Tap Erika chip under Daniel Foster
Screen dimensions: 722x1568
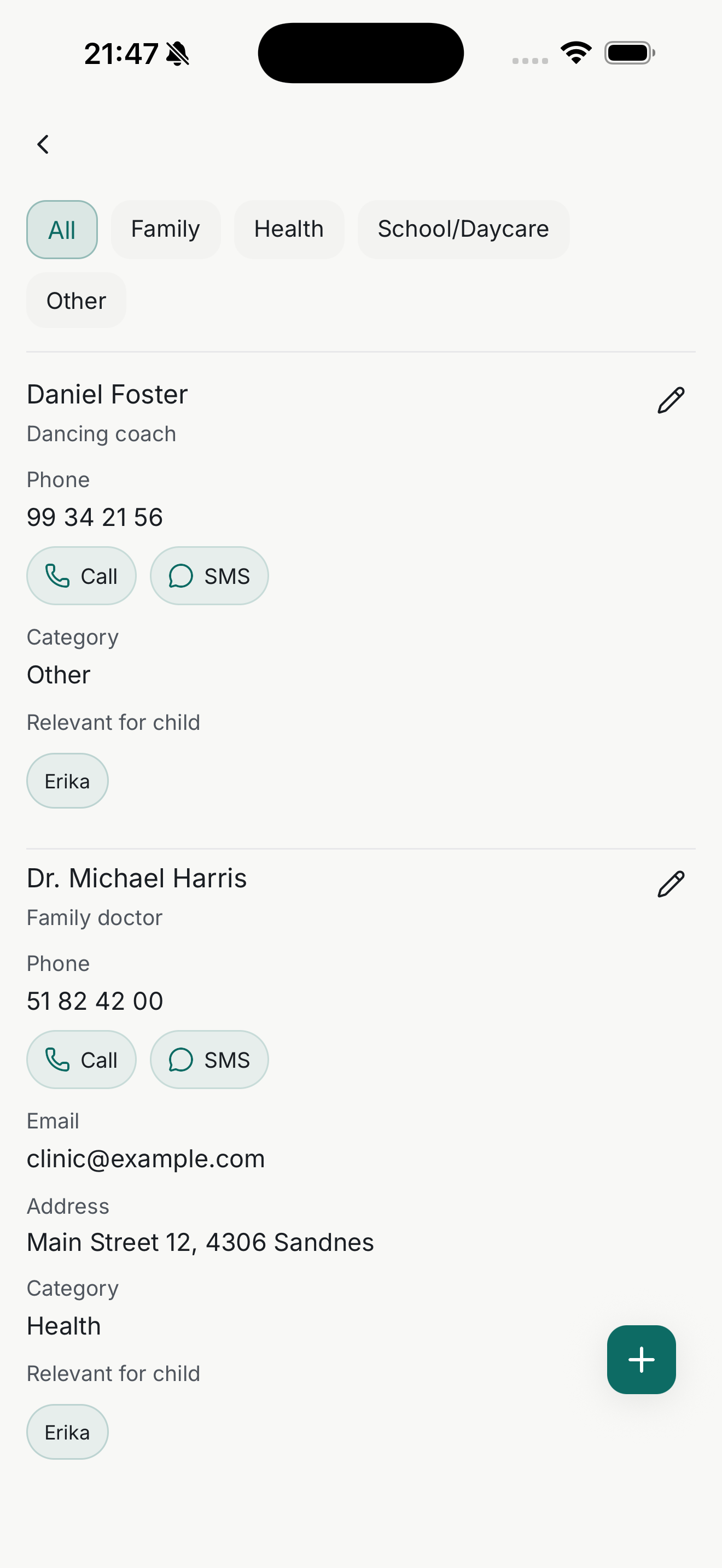coord(68,781)
